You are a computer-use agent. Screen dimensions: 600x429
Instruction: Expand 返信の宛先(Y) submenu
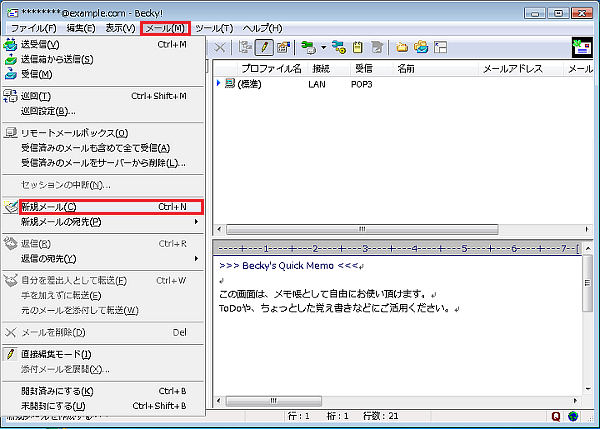click(103, 259)
